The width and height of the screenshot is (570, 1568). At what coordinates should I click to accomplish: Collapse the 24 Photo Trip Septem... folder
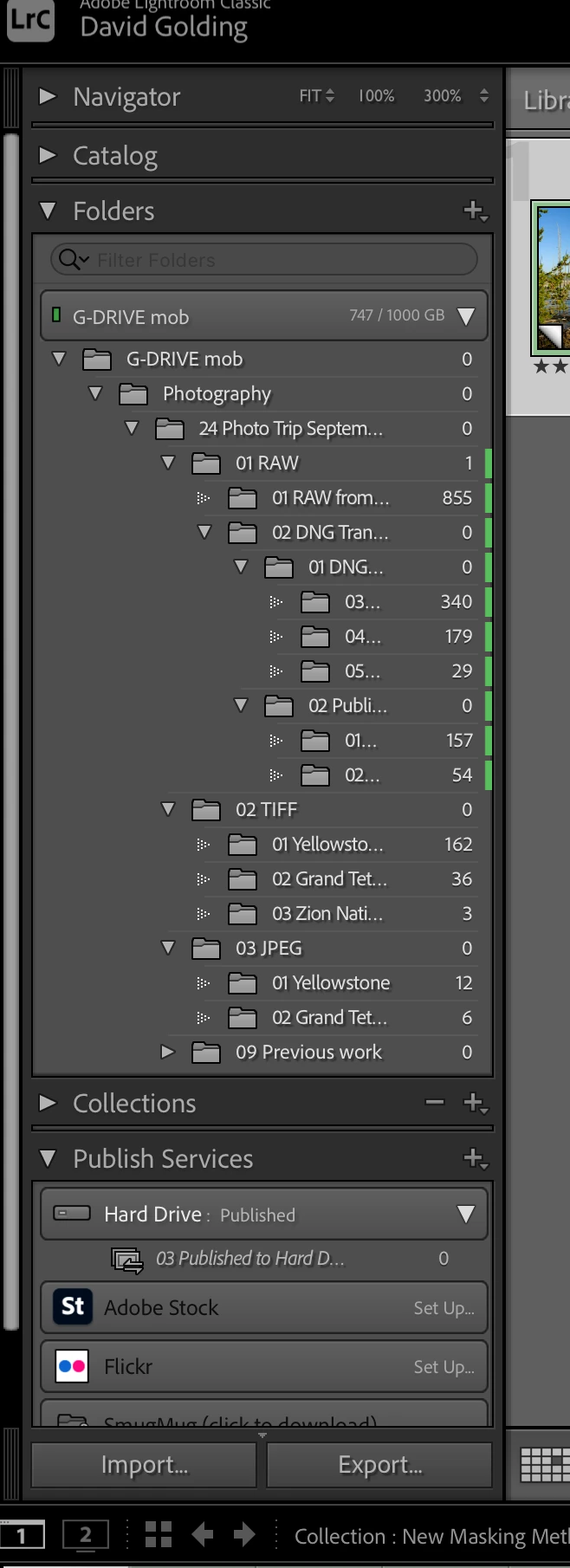pyautogui.click(x=132, y=428)
